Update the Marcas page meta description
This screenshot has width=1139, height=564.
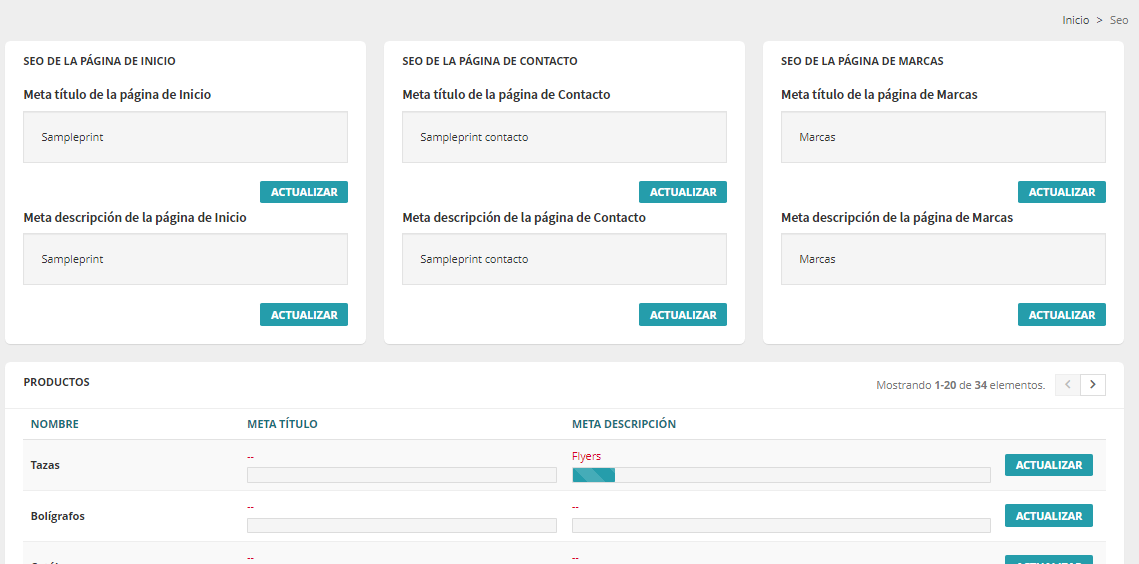[1062, 314]
